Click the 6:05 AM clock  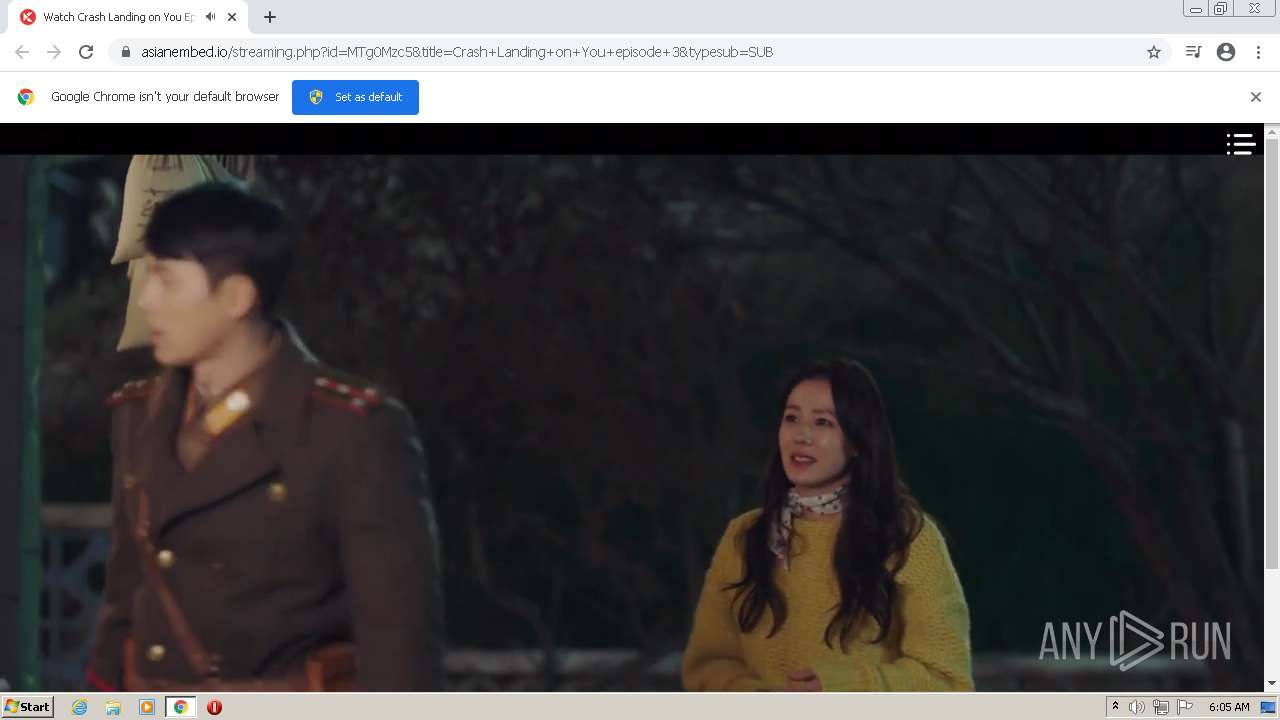coord(1229,707)
